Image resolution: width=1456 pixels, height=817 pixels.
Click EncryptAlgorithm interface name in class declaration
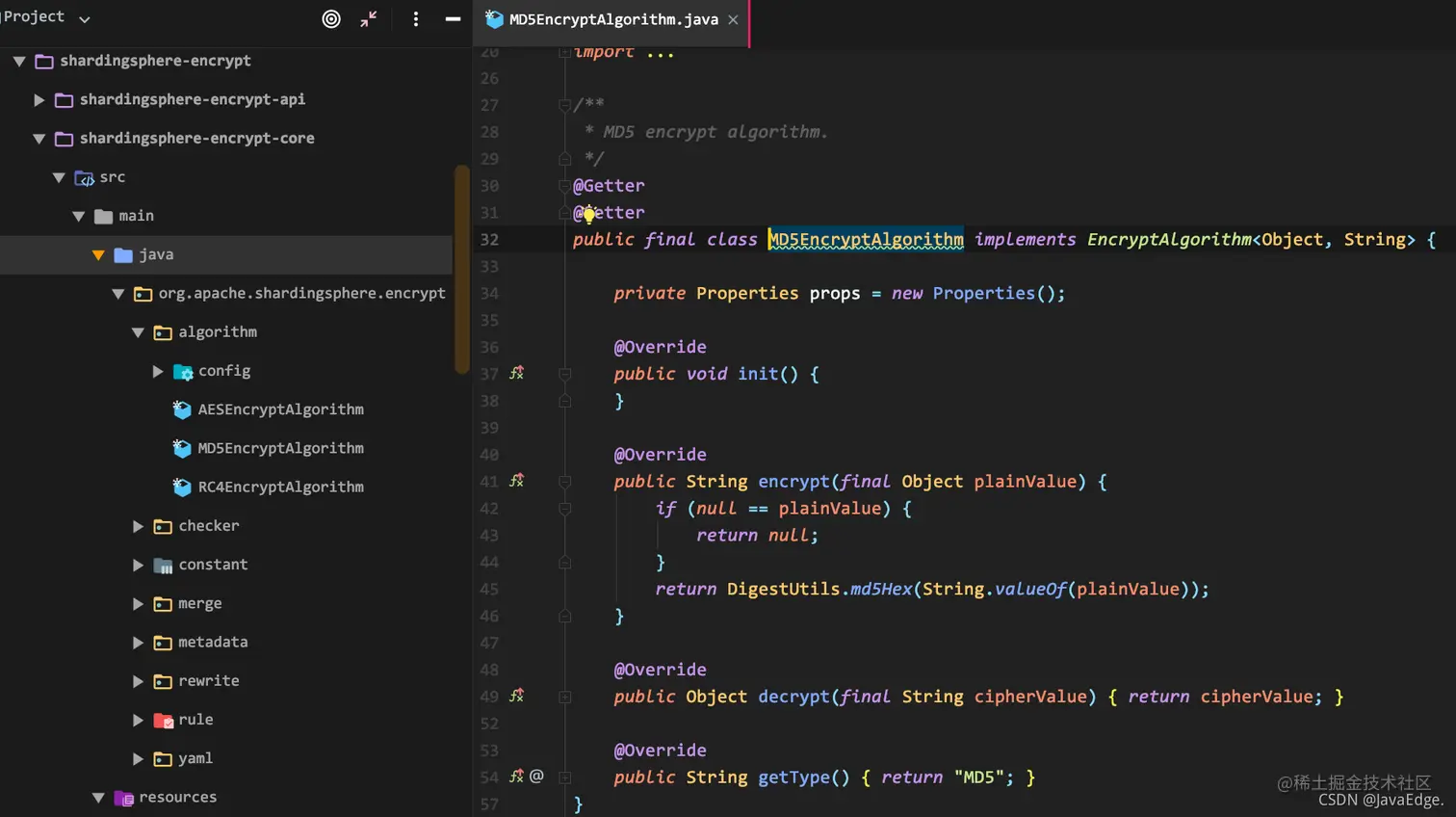[x=1169, y=240]
